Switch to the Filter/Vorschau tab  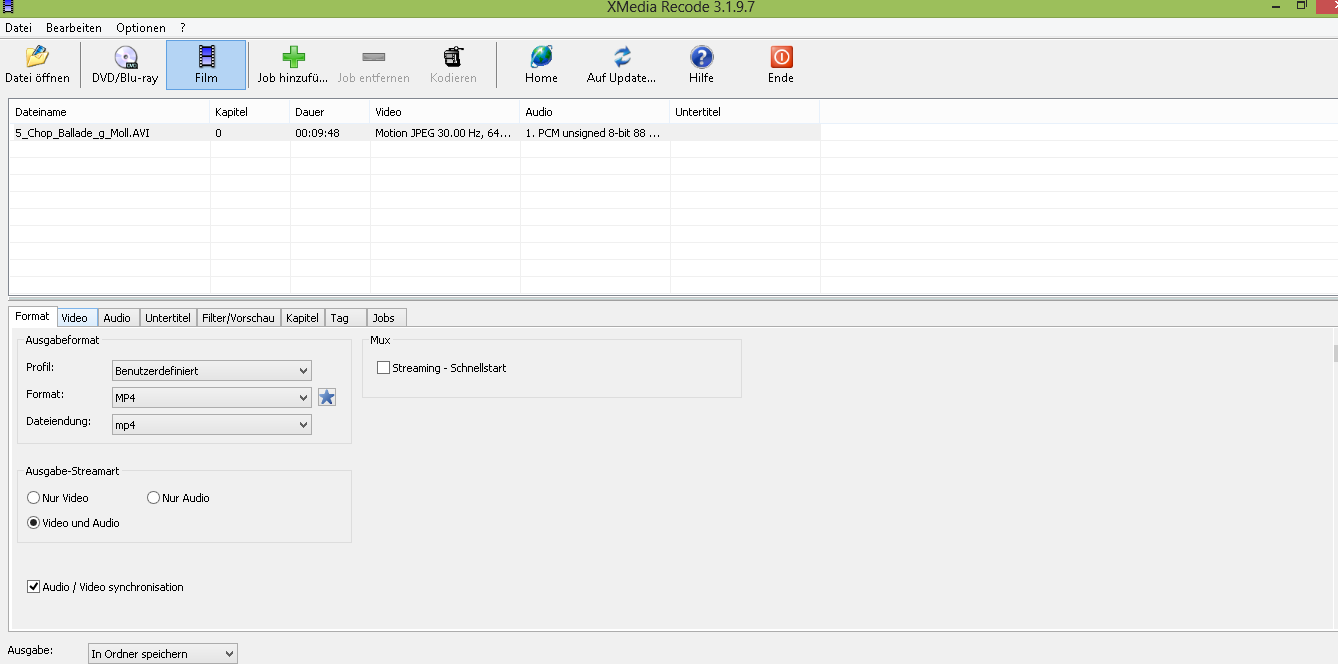pyautogui.click(x=238, y=318)
